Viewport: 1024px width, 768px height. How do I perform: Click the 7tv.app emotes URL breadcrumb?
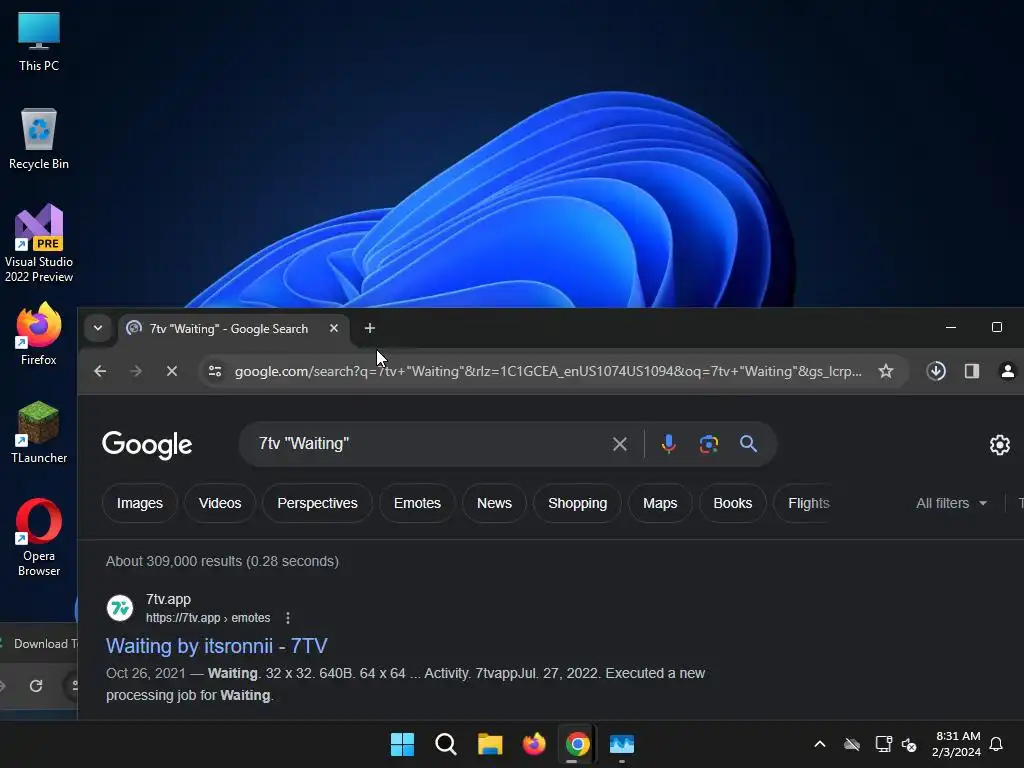(208, 618)
